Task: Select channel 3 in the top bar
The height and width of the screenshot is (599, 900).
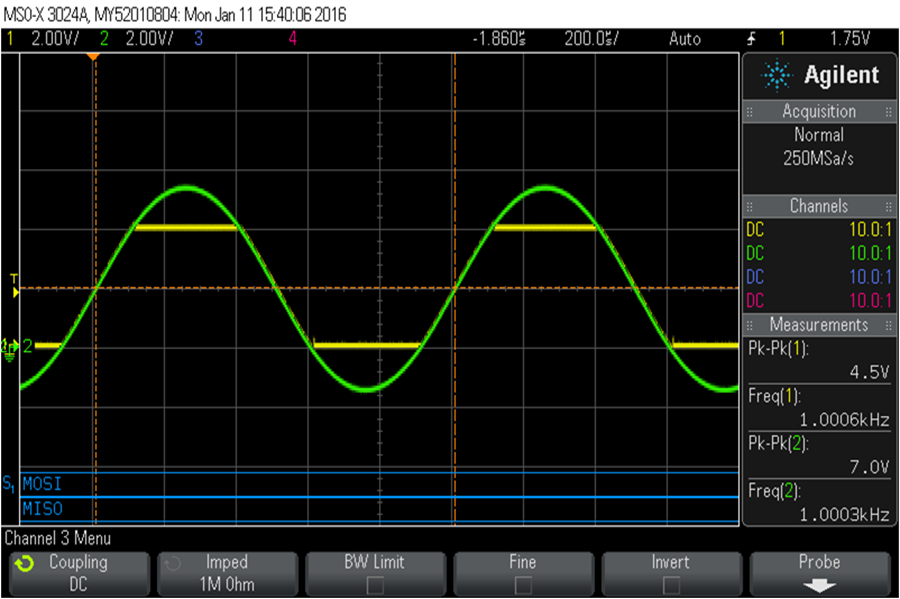Action: [x=199, y=39]
